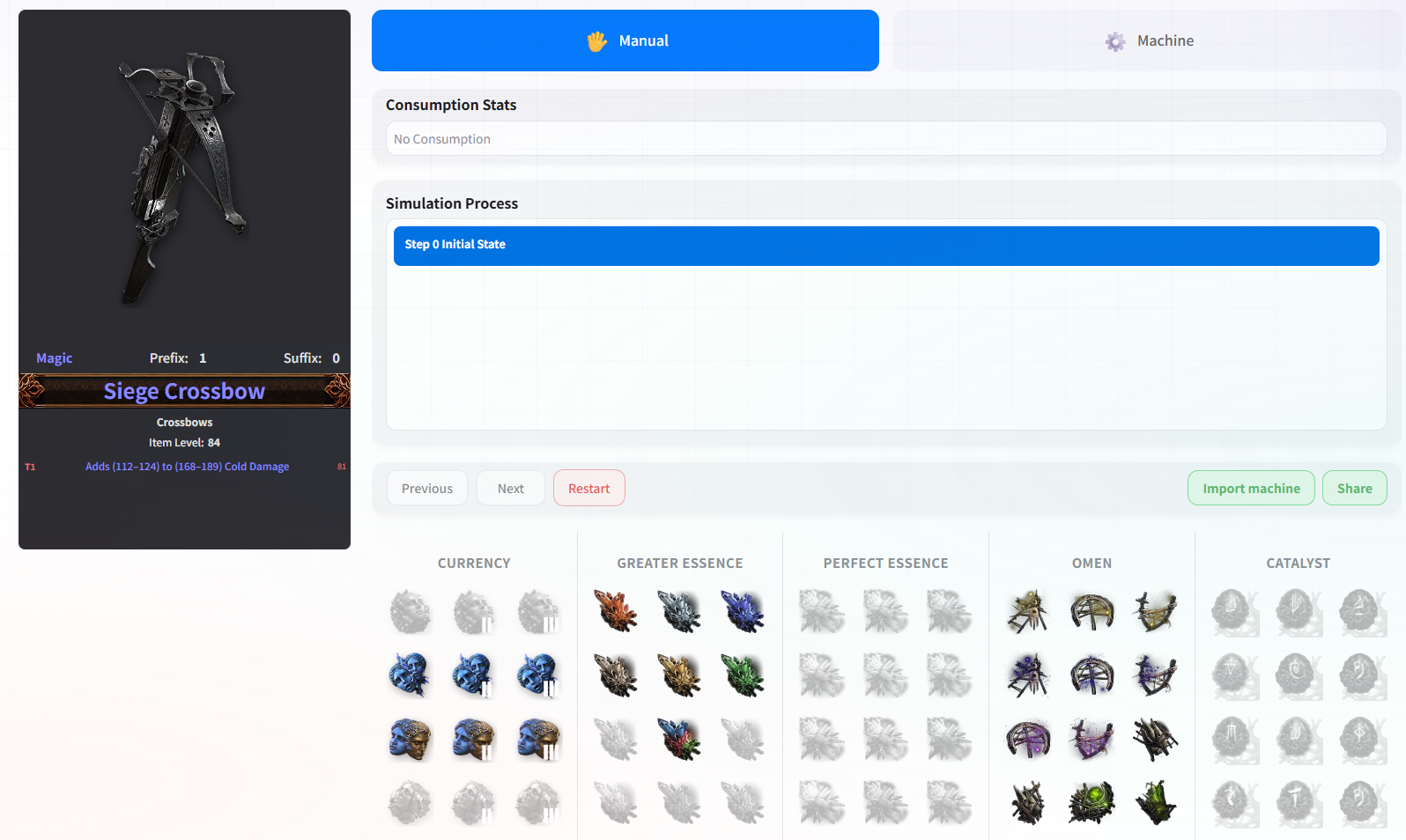This screenshot has width=1406, height=840.
Task: Select the yellow-sparked hand totem omen
Action: point(1029,611)
